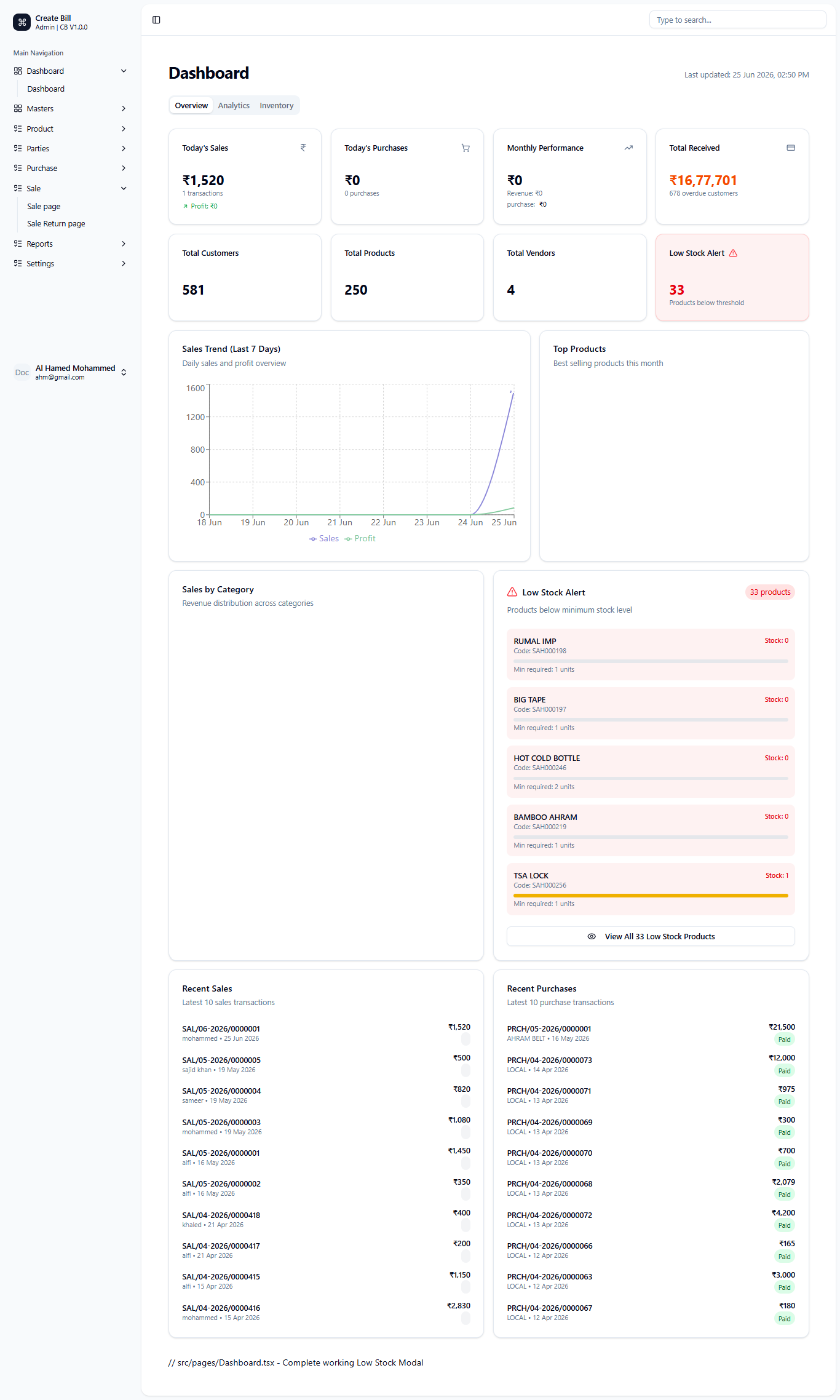Click rupee icon on Today's Sales card
840x1400 pixels.
(303, 148)
